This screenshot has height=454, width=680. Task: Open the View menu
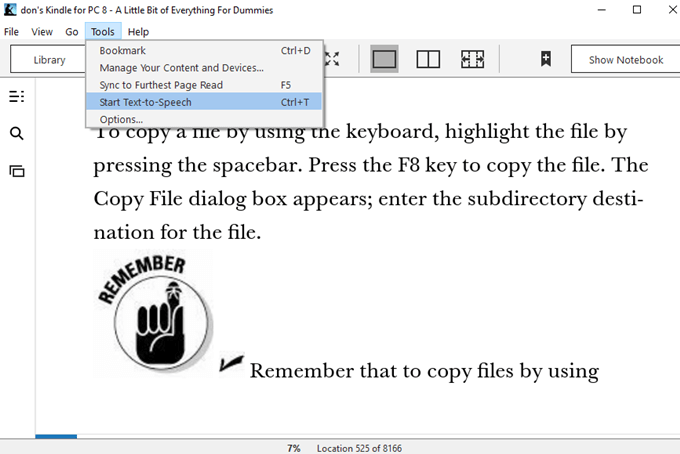pyautogui.click(x=42, y=32)
